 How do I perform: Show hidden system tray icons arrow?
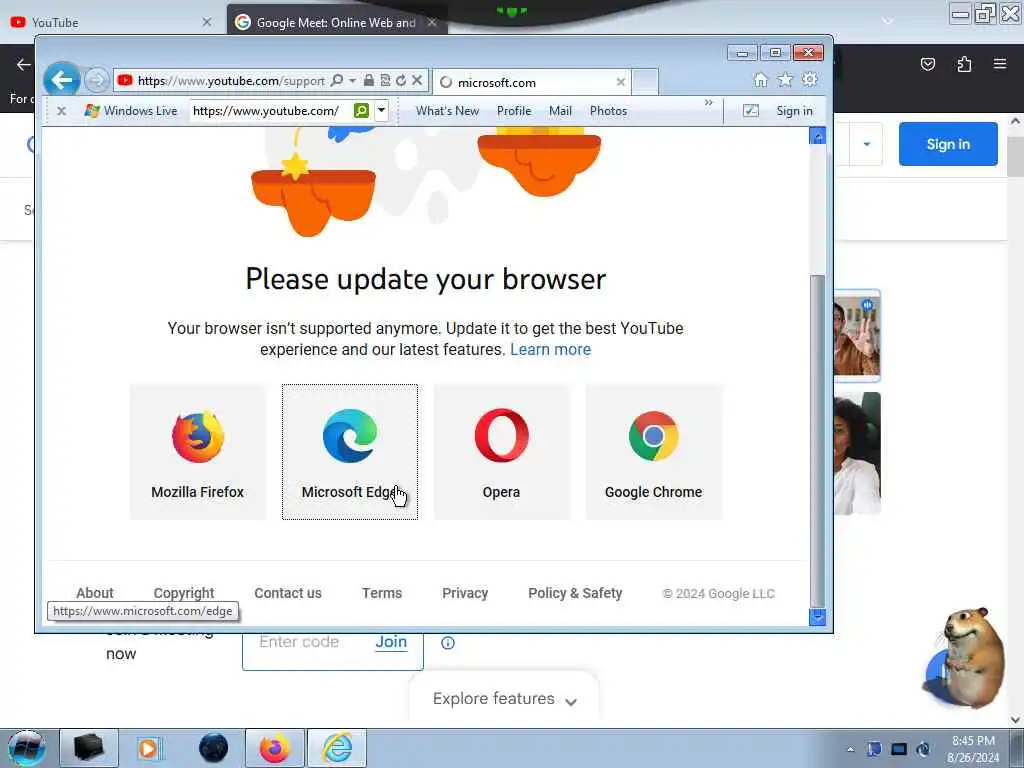click(850, 749)
